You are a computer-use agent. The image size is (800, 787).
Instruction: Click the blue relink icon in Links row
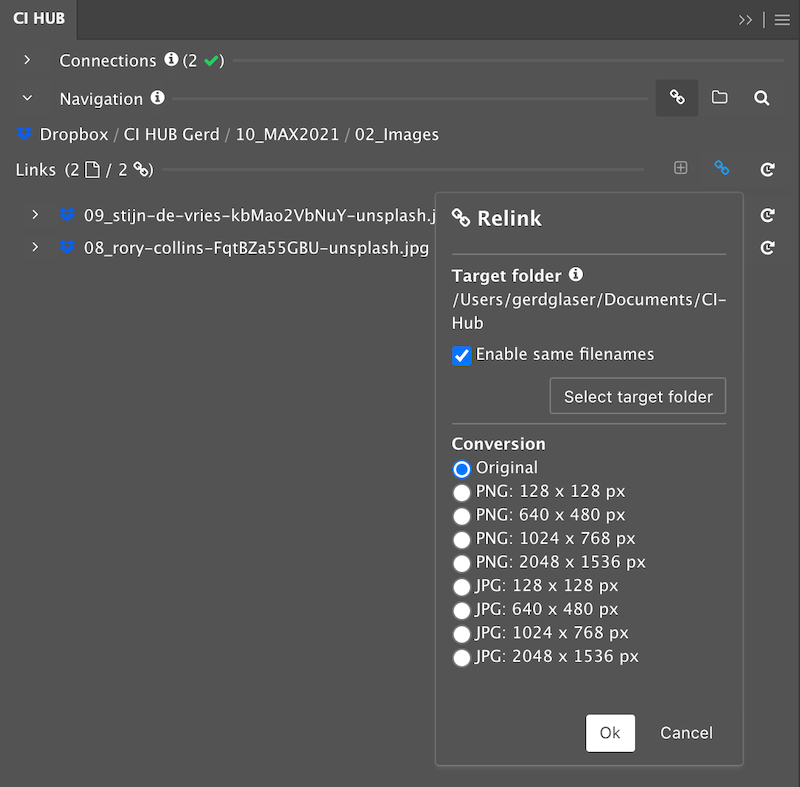point(721,167)
